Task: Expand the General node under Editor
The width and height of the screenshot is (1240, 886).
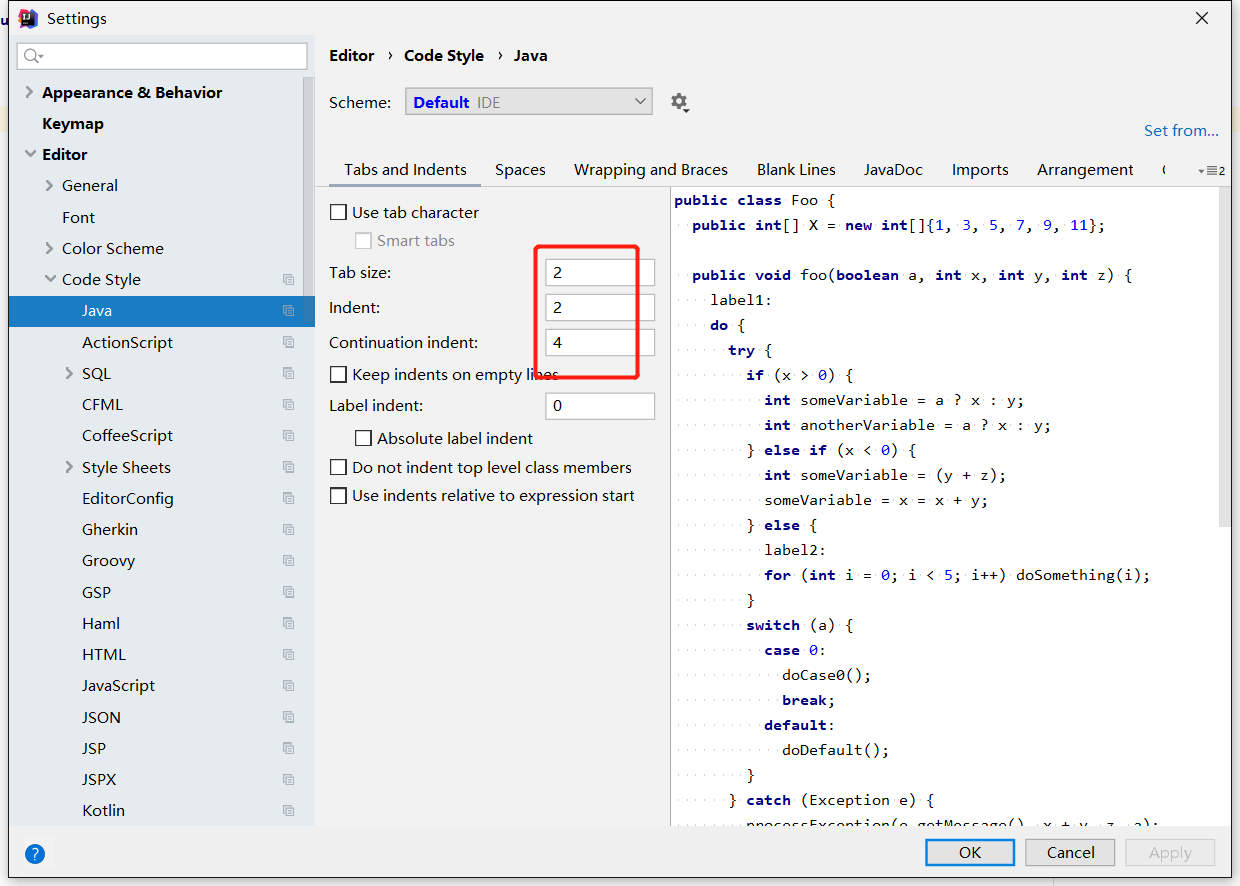Action: [x=50, y=185]
